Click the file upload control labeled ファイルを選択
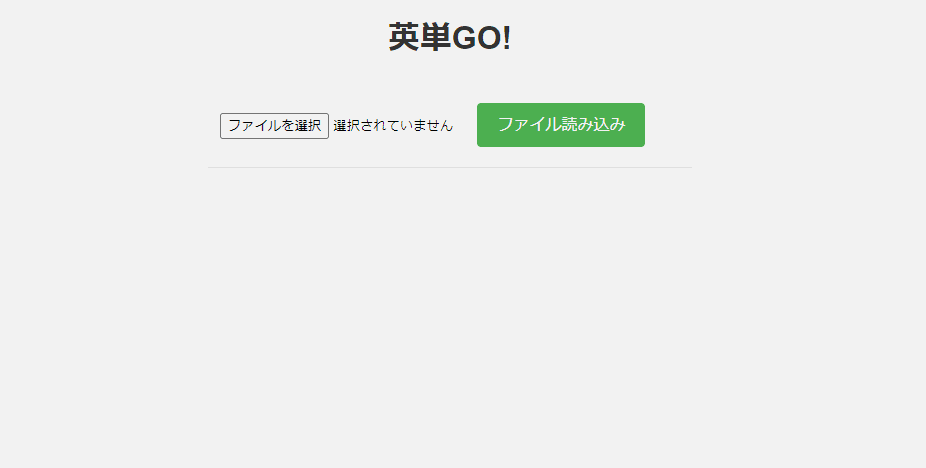Image resolution: width=926 pixels, height=468 pixels. click(x=337, y=126)
